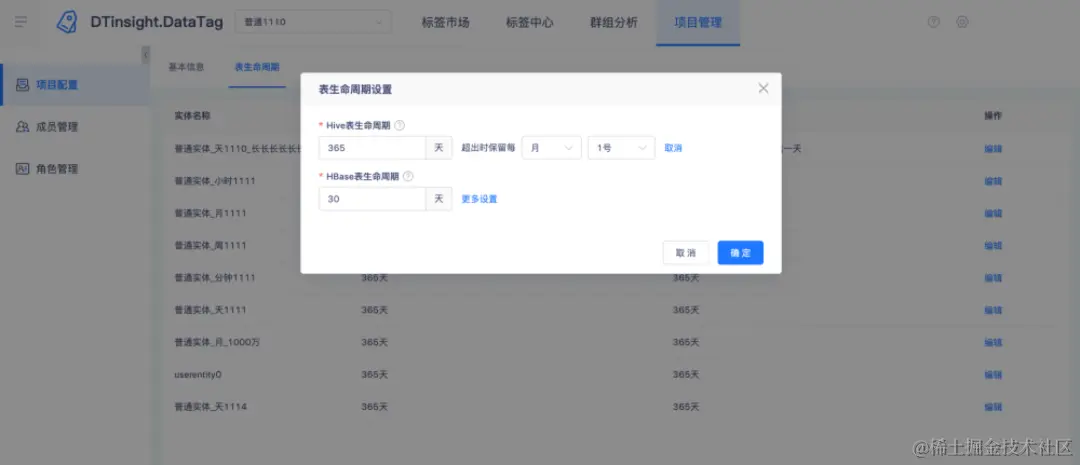Click 编辑 for 普通实体_天1114
The width and height of the screenshot is (1080, 465).
click(x=993, y=407)
